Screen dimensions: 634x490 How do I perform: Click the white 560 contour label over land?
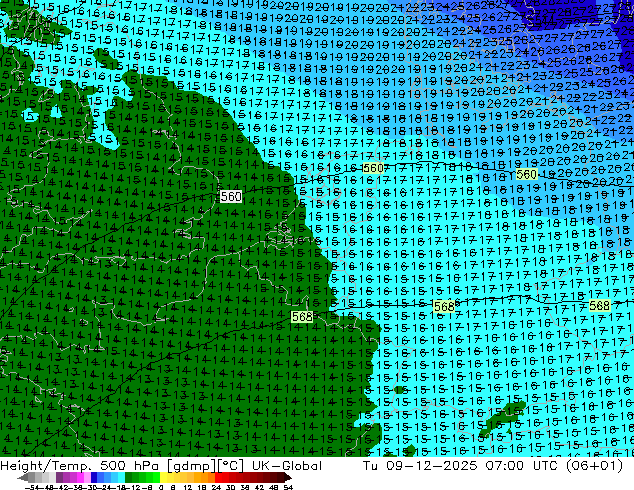coord(231,196)
